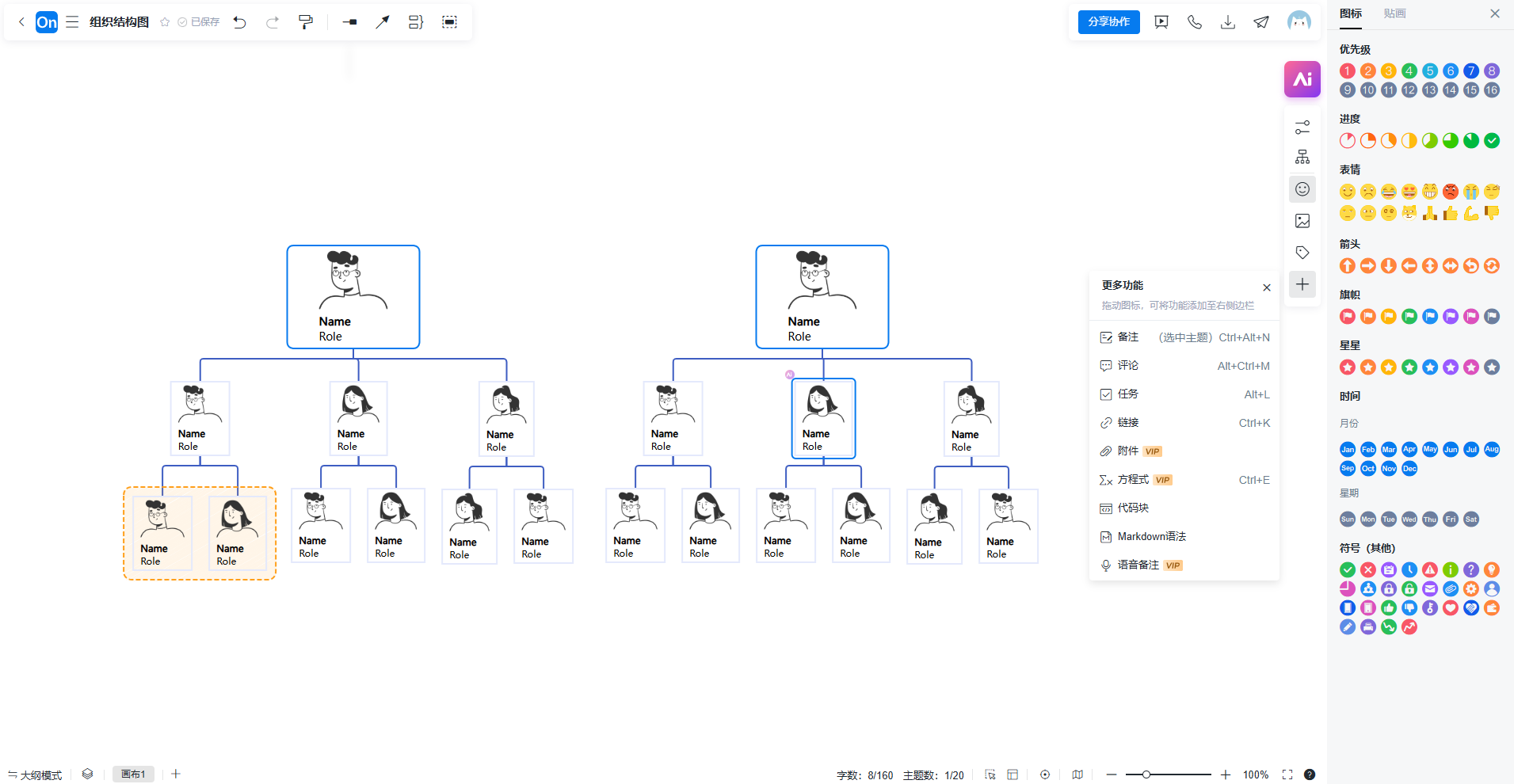Star the document as favorite
Viewport: 1514px width, 784px height.
pyautogui.click(x=165, y=22)
